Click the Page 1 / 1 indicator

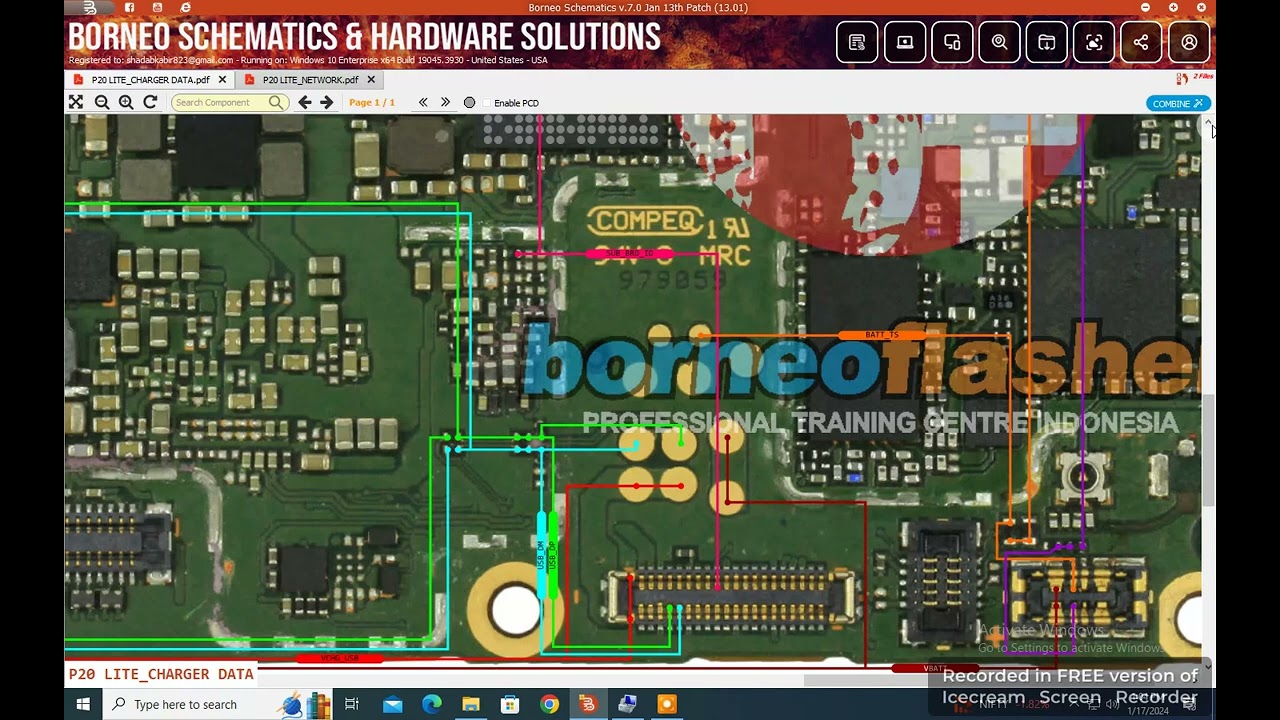click(x=372, y=103)
